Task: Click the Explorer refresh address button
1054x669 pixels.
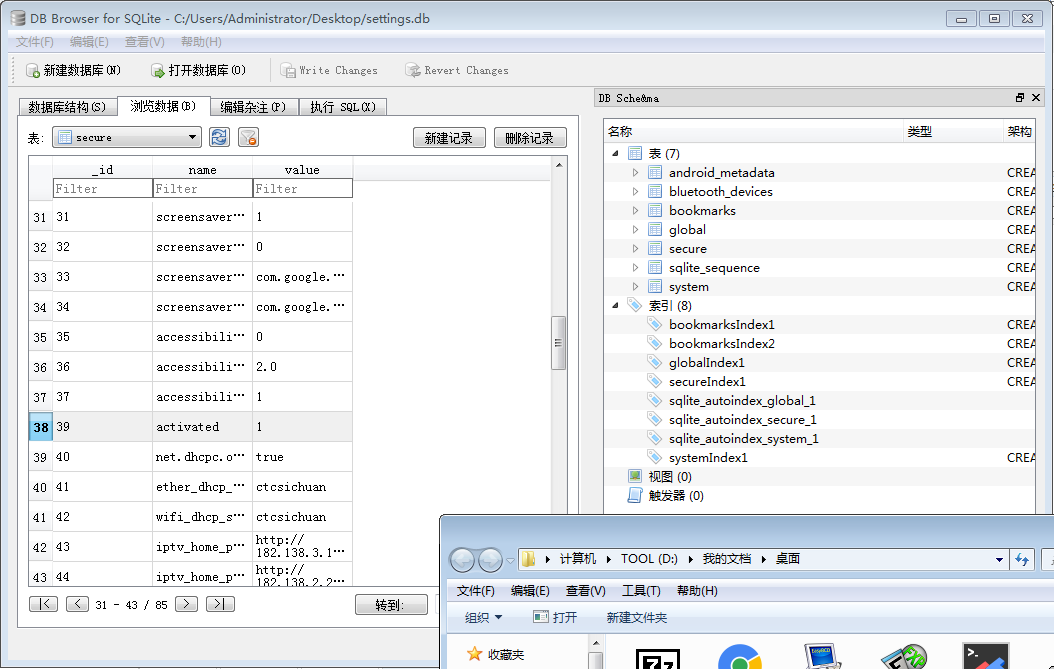Action: coord(1022,559)
